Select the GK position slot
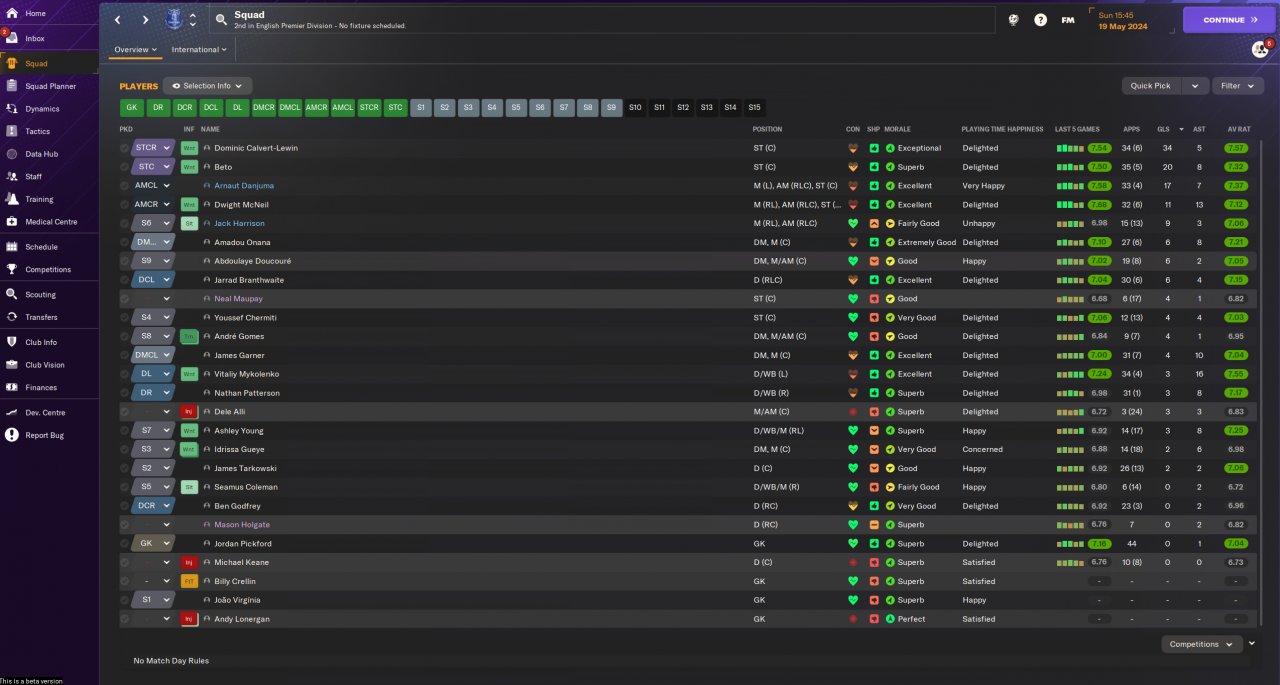 click(132, 107)
